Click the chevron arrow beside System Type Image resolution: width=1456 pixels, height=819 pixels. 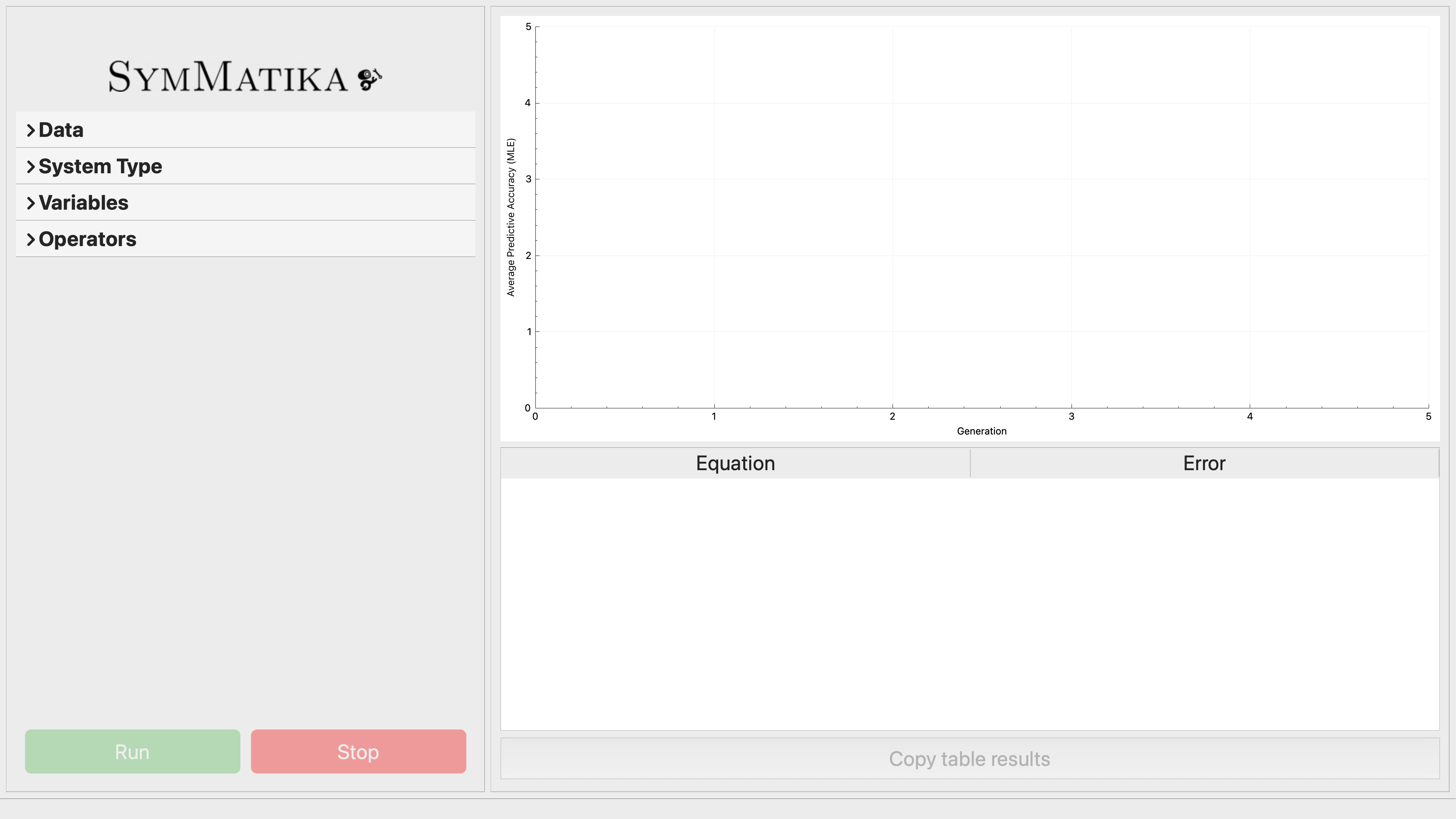coord(31,167)
